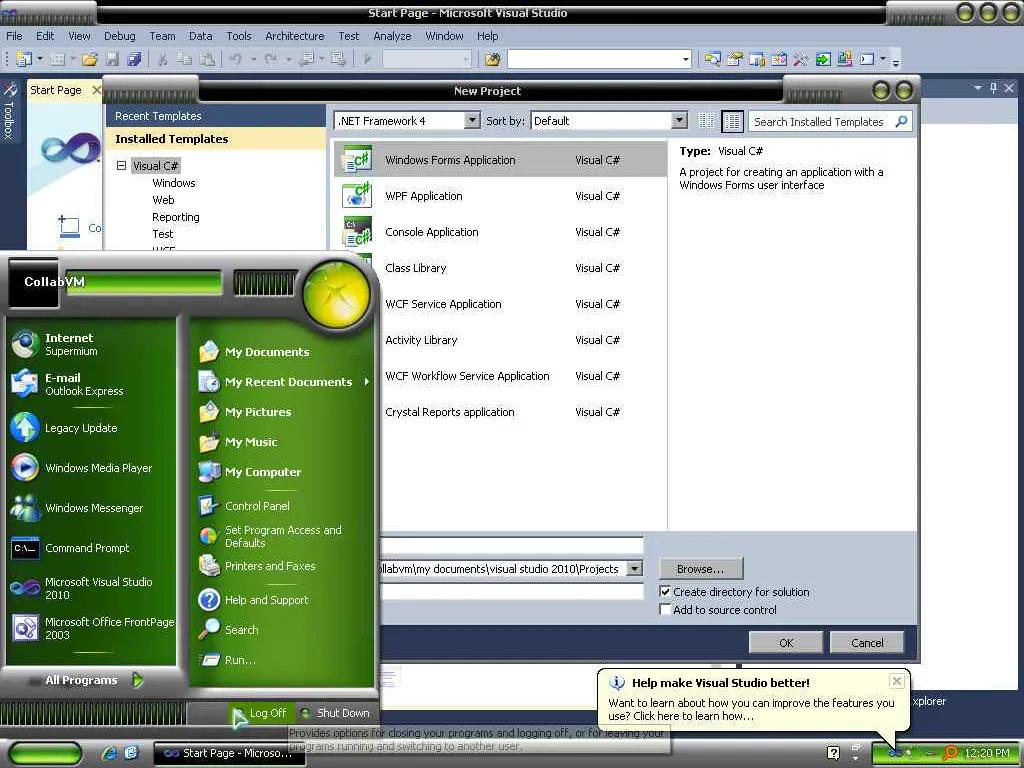Click the Find in Files binoculars toolbar icon
Screen dimensions: 1024x768
click(492, 59)
